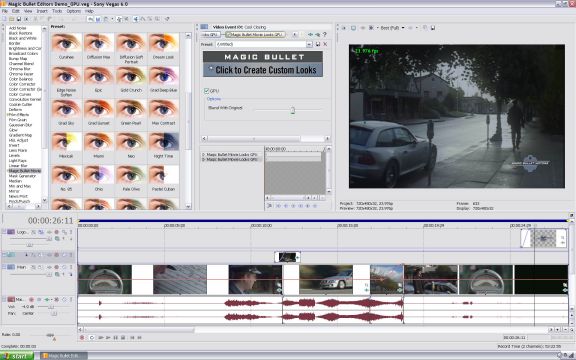
Task: Open the Options menu
Action: coord(73,11)
